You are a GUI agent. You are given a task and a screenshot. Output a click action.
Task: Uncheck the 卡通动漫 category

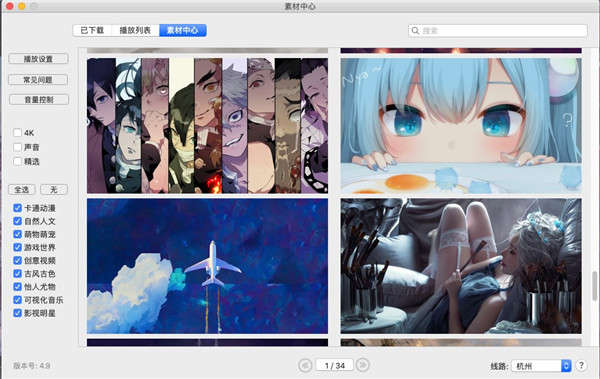17,208
